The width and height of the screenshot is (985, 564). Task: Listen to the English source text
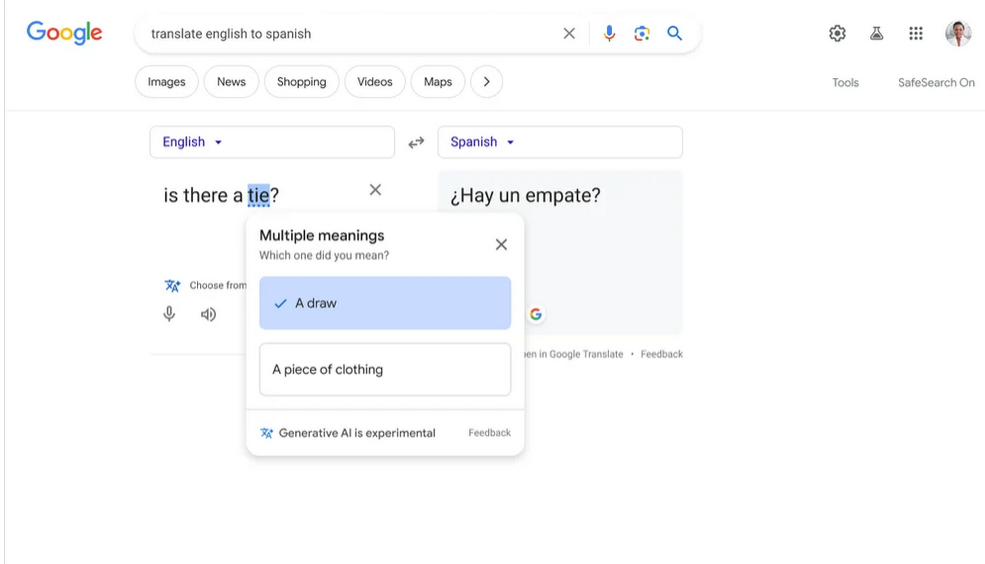[208, 314]
